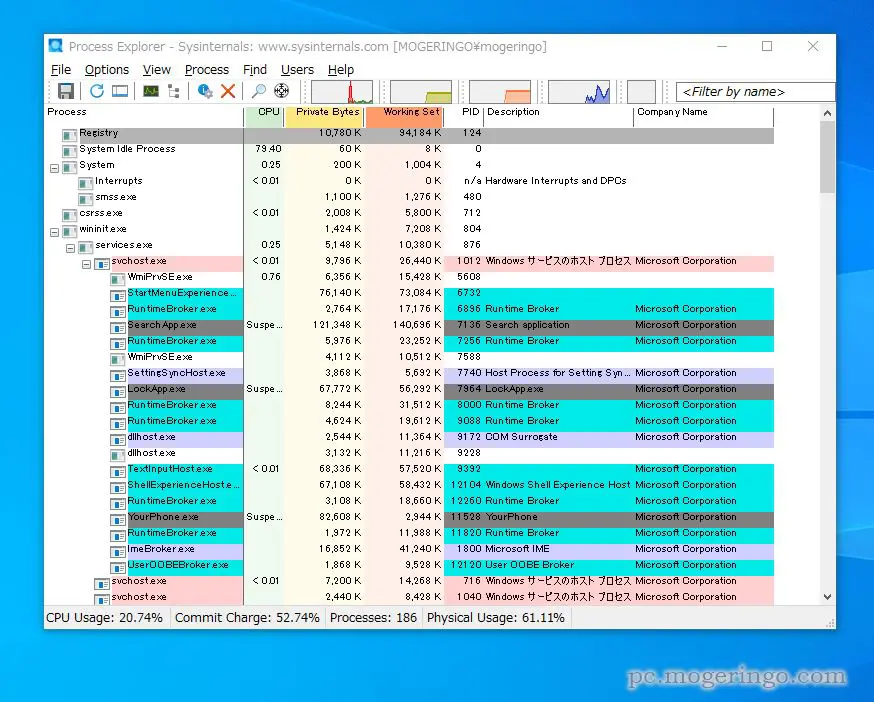Click the scrollbar down arrow
The width and height of the screenshot is (874, 702).
828,597
